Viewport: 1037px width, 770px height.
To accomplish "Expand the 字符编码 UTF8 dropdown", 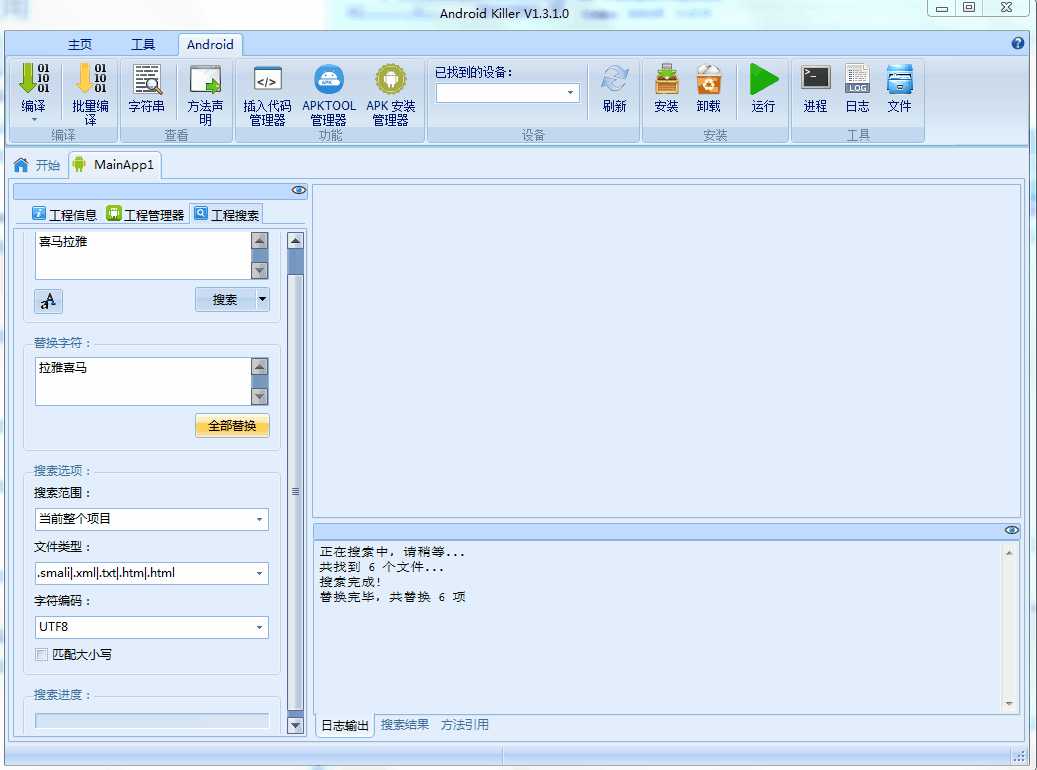I will click(x=259, y=627).
